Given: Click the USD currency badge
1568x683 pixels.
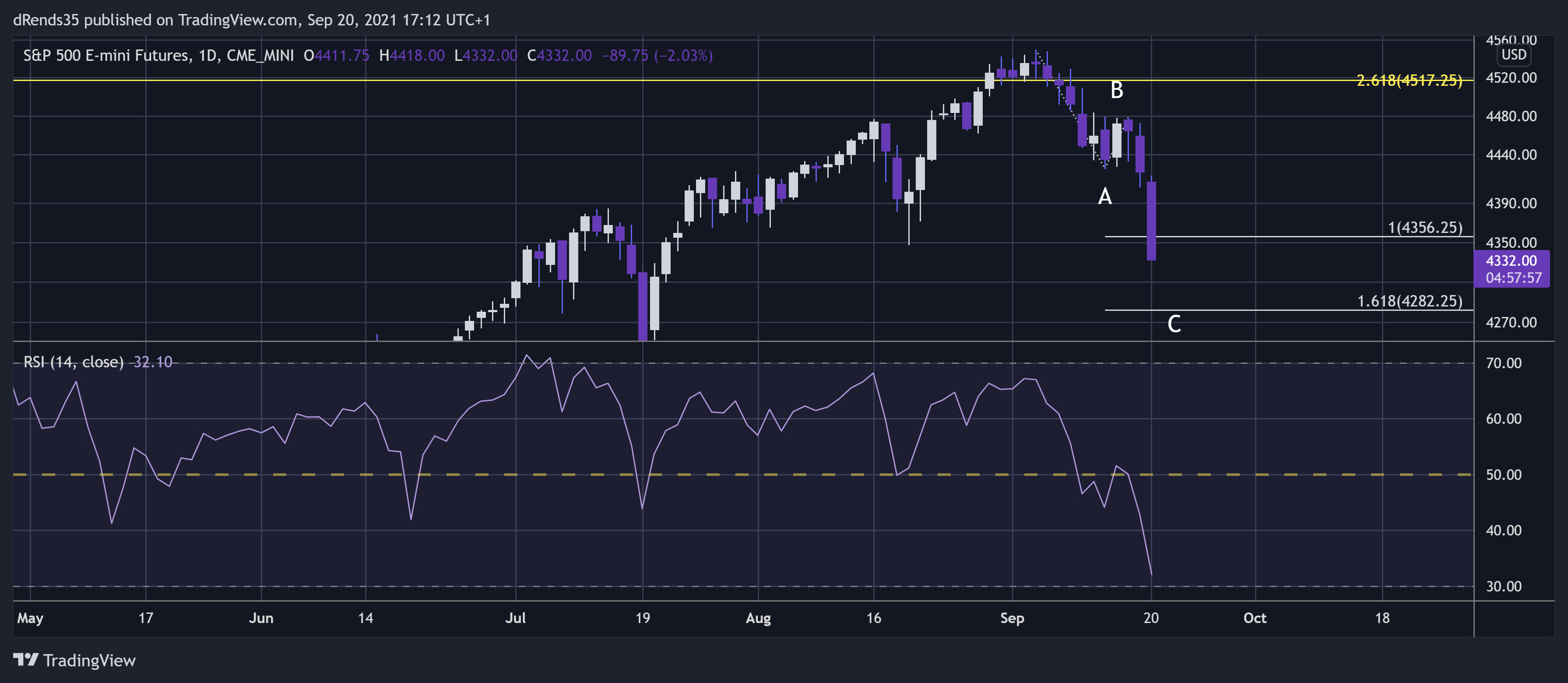Looking at the screenshot, I should click(1514, 55).
